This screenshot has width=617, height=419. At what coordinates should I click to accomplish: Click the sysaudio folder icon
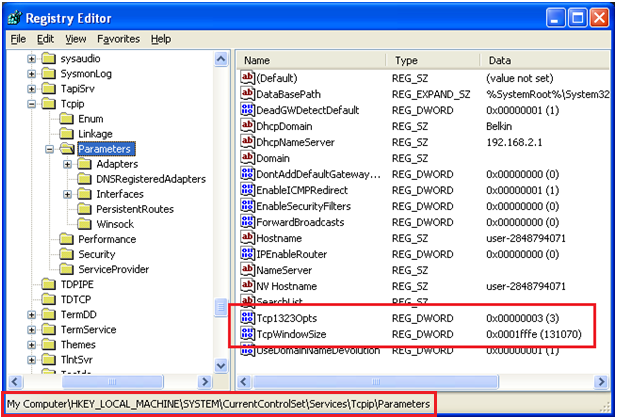(48, 59)
